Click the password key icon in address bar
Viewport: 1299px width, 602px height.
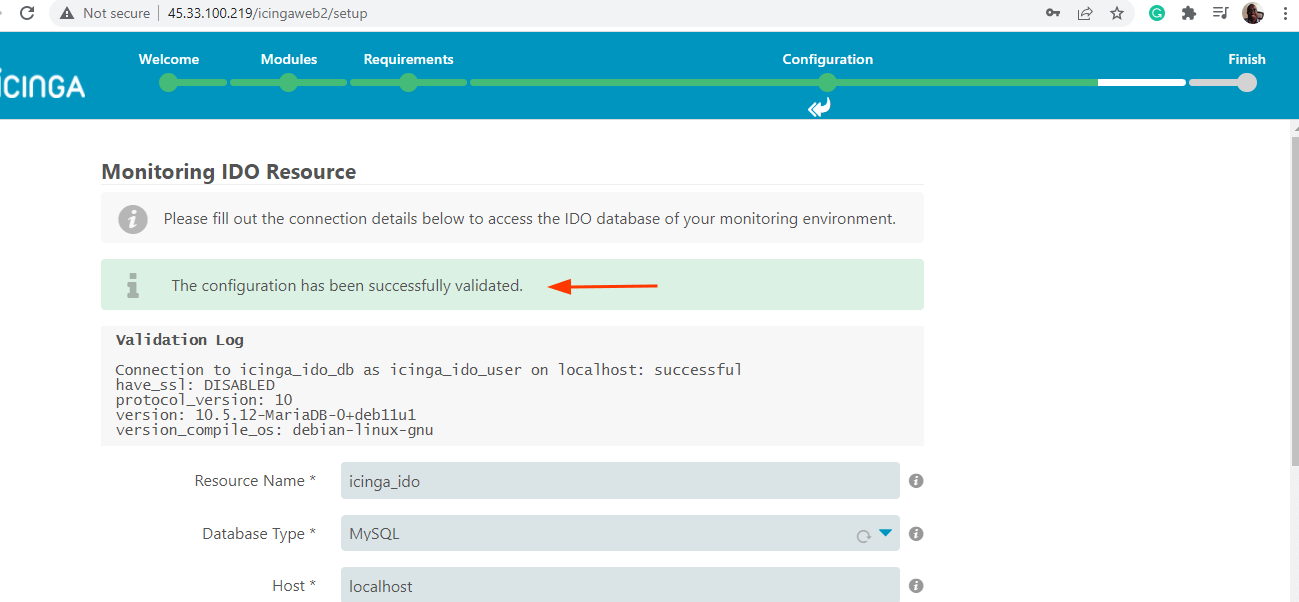point(1053,13)
